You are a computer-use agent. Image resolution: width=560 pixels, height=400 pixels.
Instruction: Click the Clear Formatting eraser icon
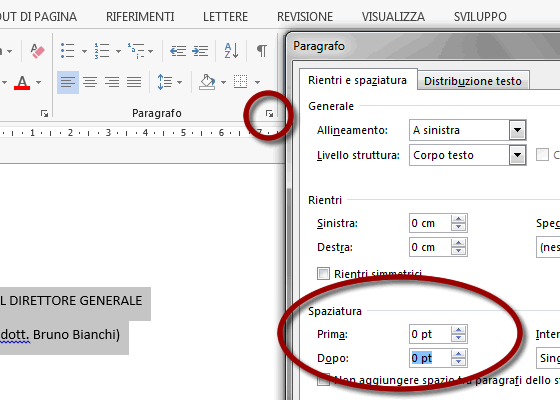click(x=37, y=51)
